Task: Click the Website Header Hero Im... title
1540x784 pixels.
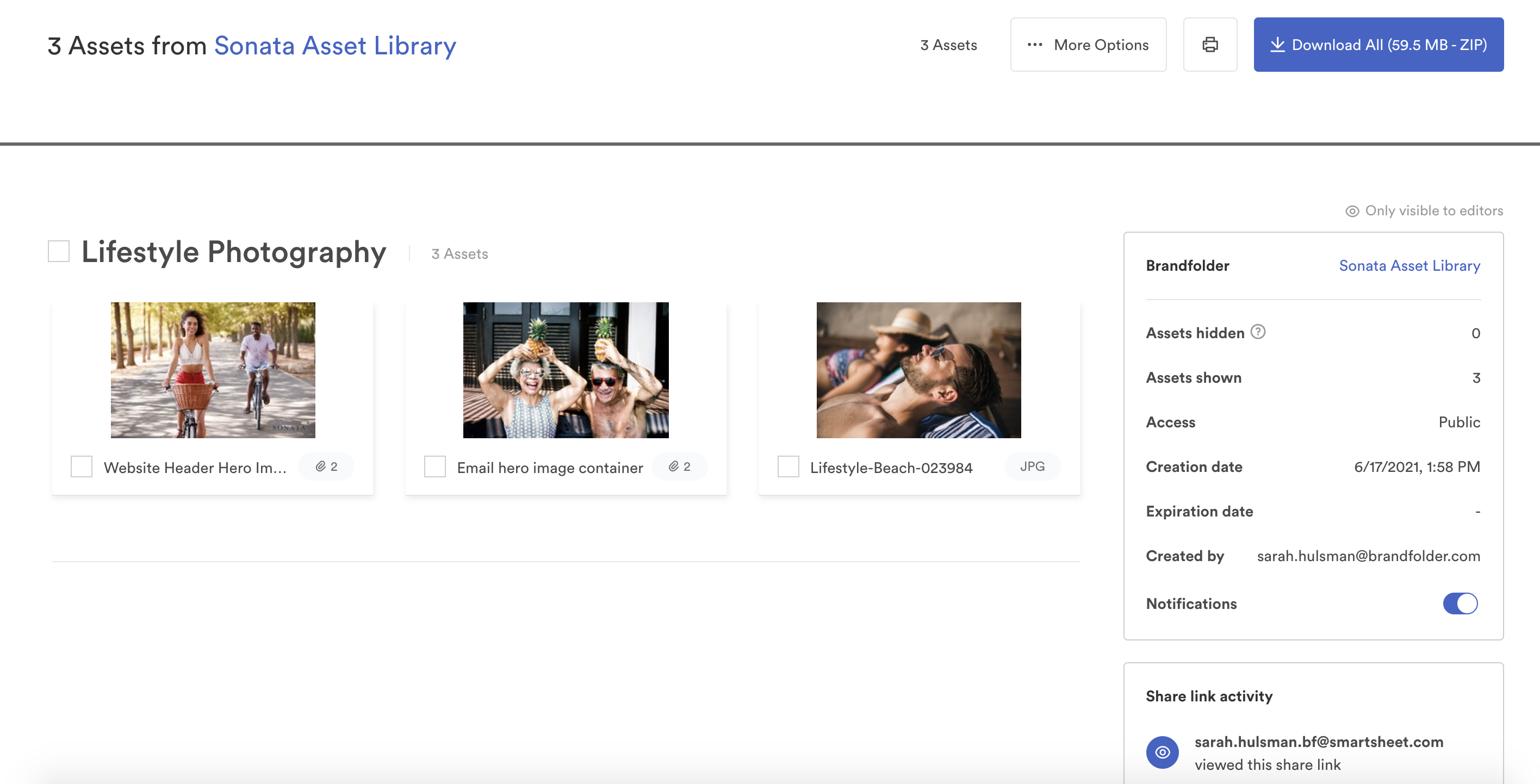Action: (195, 468)
